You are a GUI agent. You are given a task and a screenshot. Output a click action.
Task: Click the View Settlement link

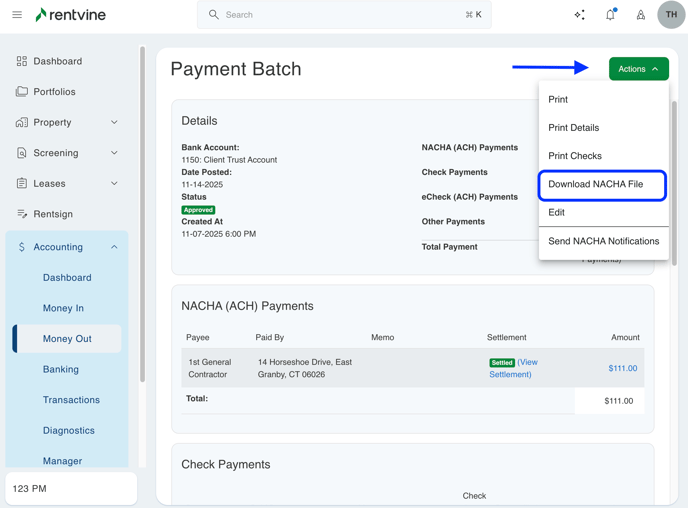512,369
